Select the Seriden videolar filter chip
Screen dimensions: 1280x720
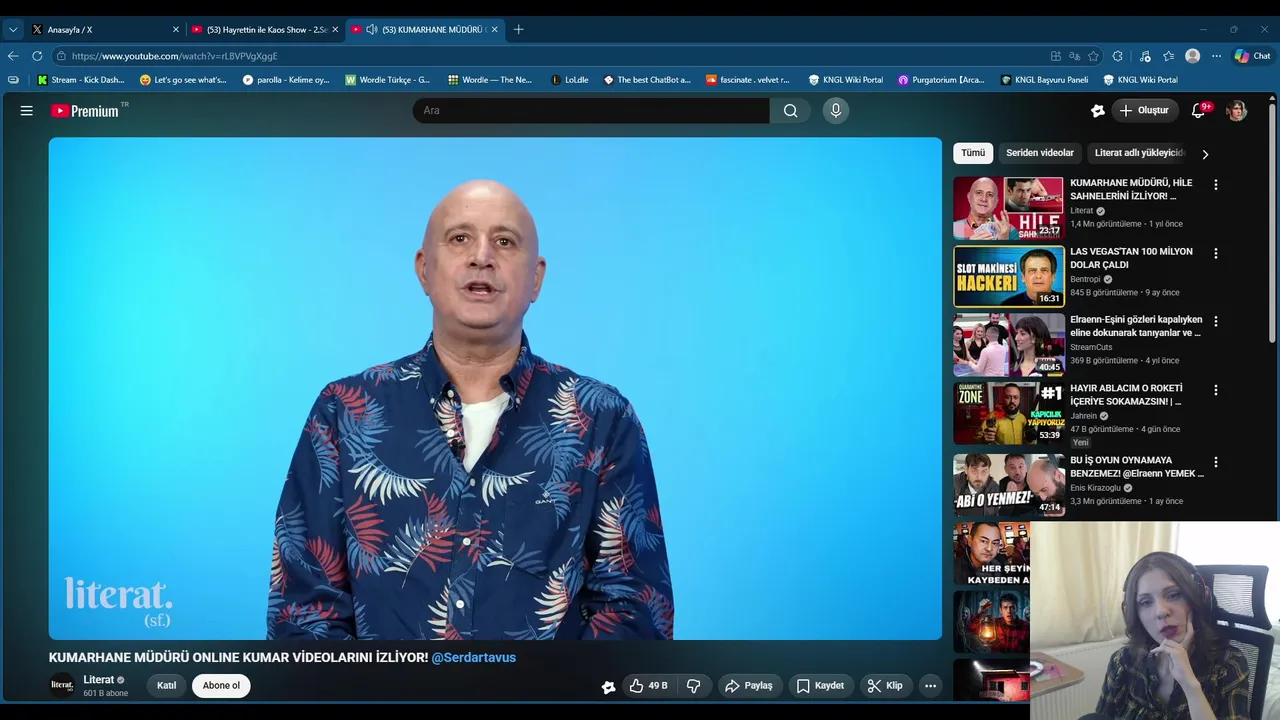tap(1040, 153)
